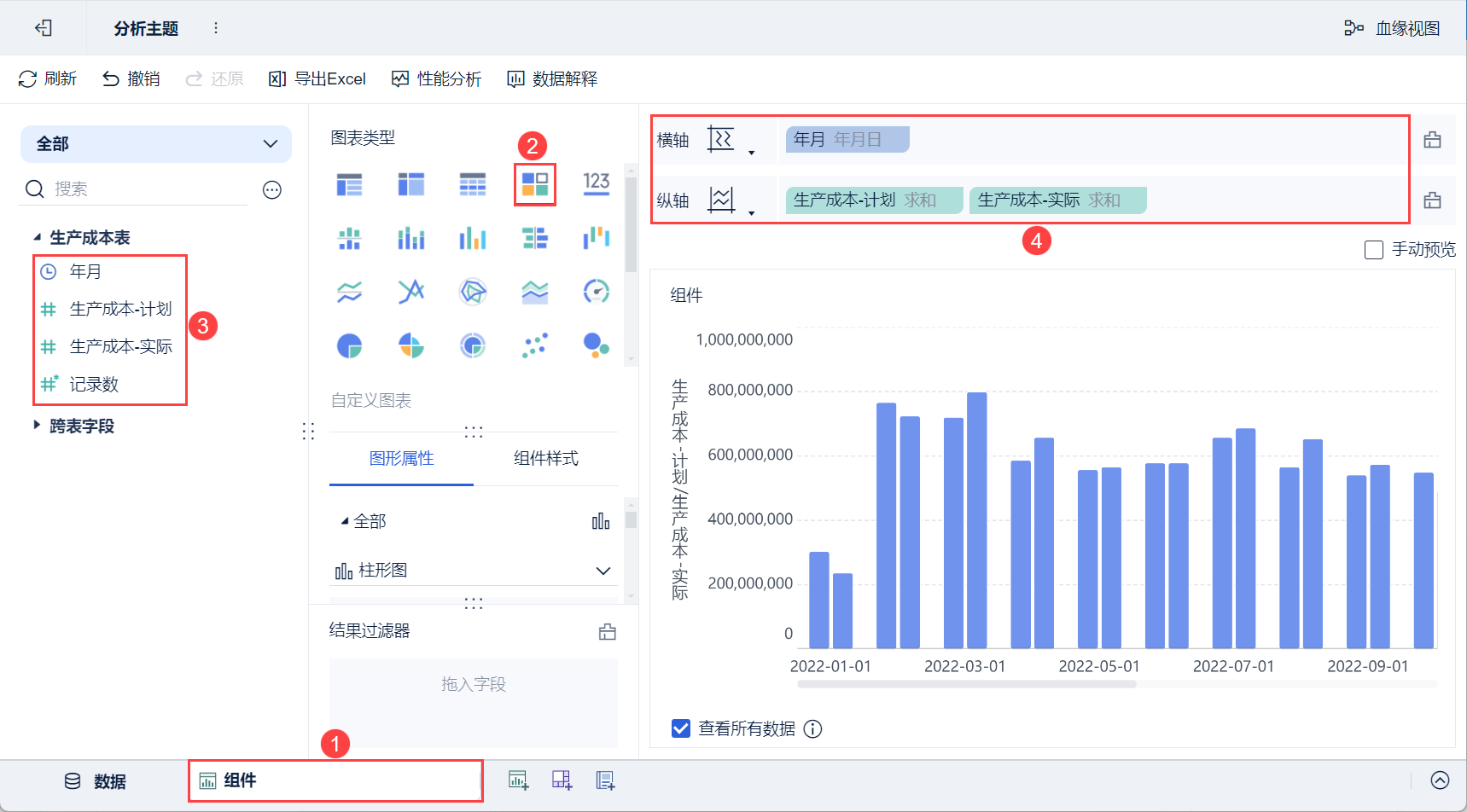
Task: Select the gauge chart type icon
Action: coord(597,292)
